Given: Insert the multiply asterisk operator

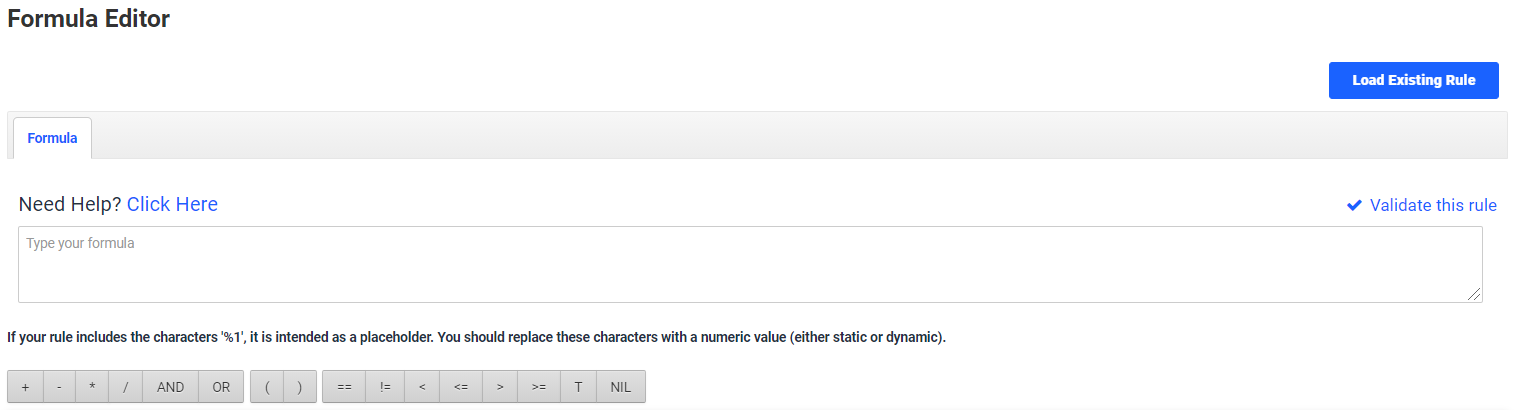Looking at the screenshot, I should click(x=92, y=387).
